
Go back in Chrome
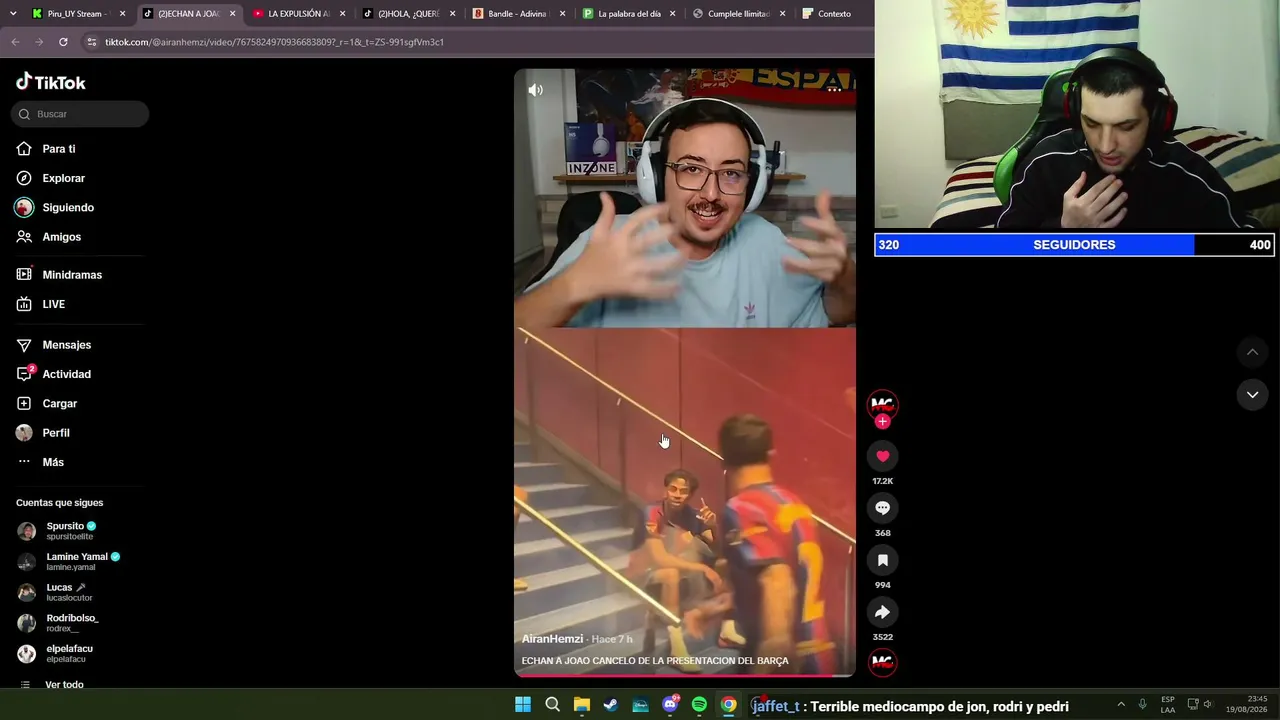click(x=15, y=42)
